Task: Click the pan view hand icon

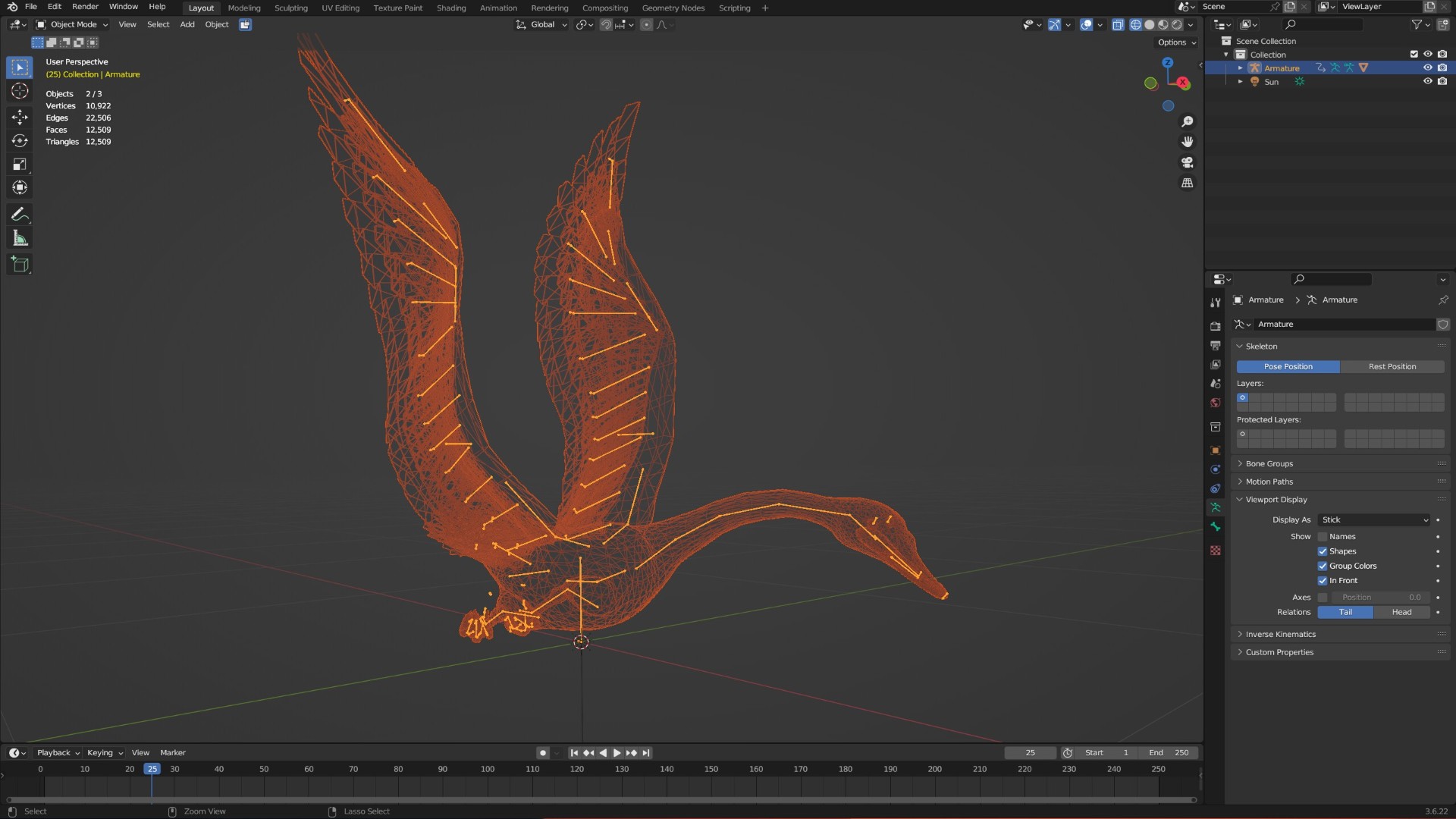Action: (x=1188, y=142)
